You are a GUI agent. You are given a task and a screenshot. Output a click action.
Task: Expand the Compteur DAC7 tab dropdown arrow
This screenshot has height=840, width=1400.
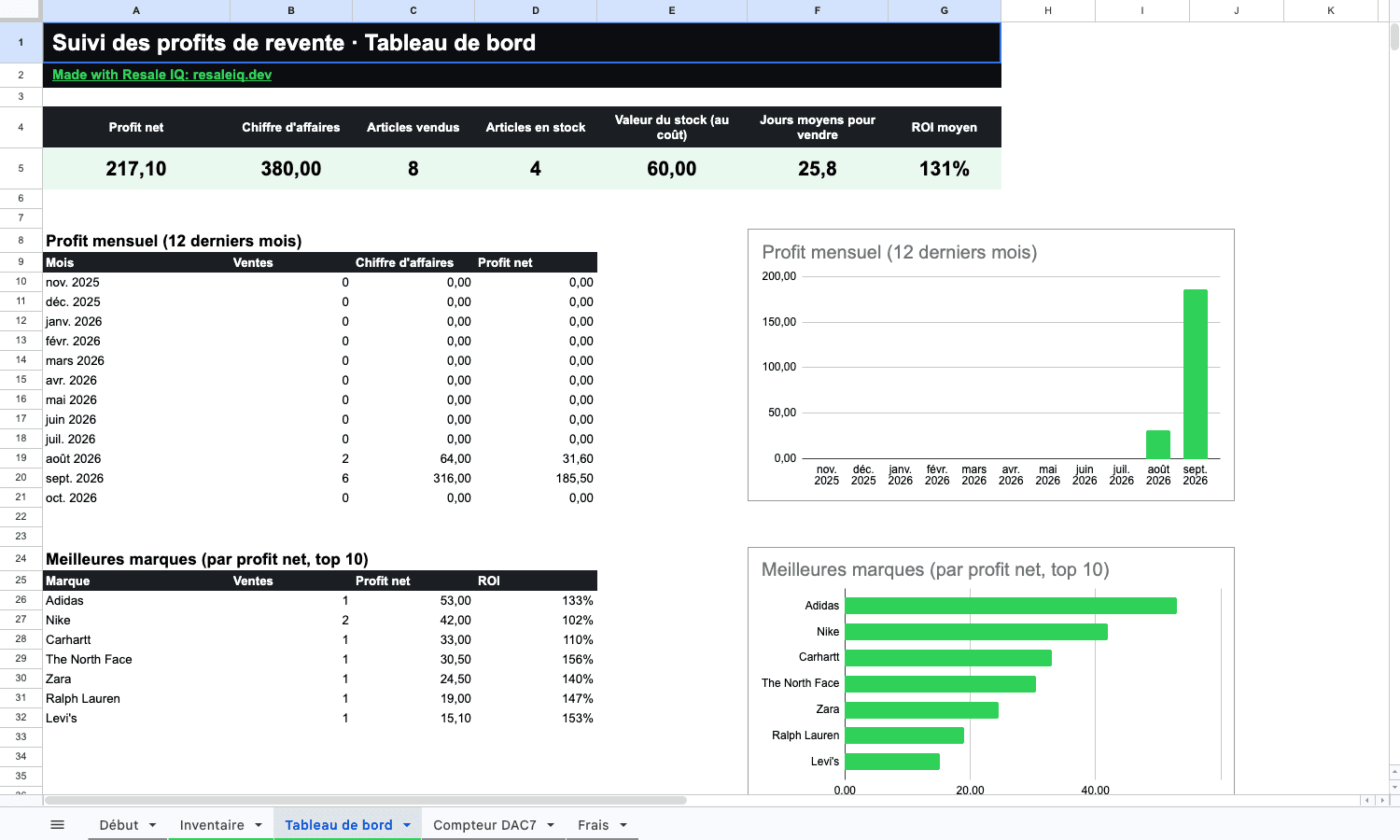coord(551,825)
